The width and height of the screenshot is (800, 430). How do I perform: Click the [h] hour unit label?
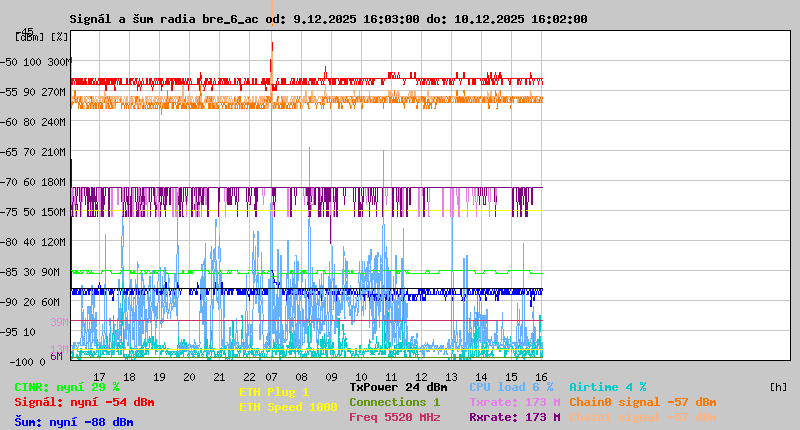click(x=778, y=387)
